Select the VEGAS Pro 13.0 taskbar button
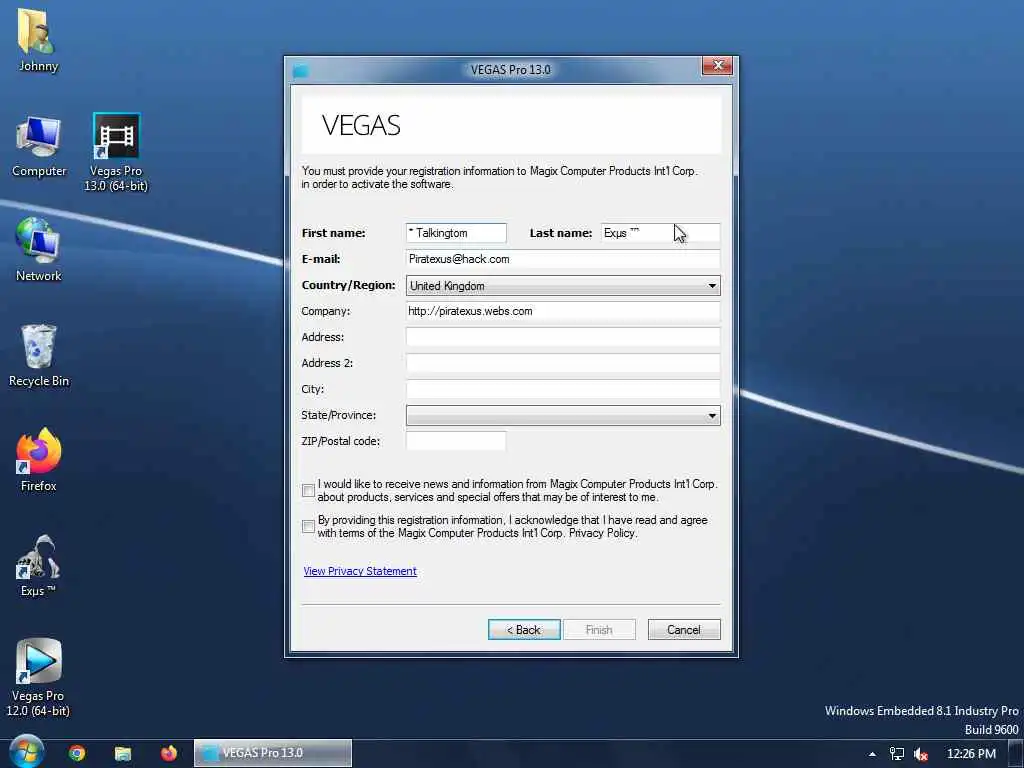 273,753
